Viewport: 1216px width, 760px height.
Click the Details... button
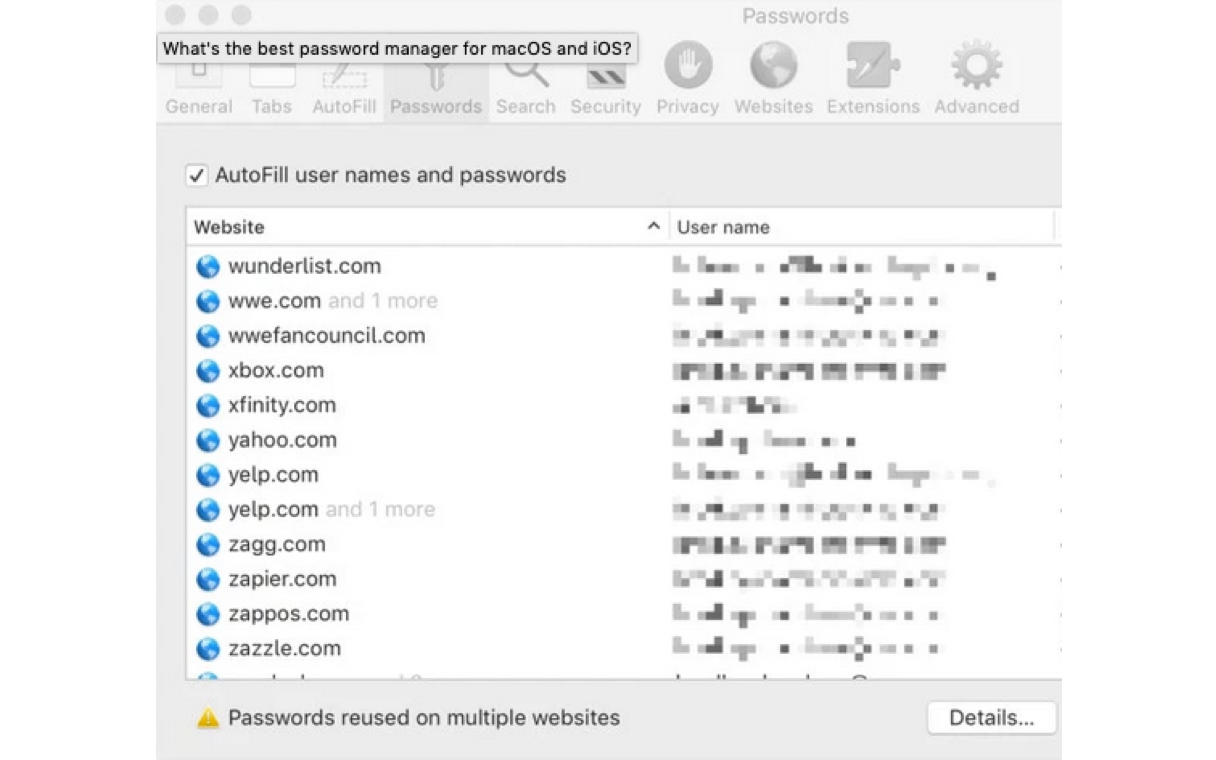[992, 718]
